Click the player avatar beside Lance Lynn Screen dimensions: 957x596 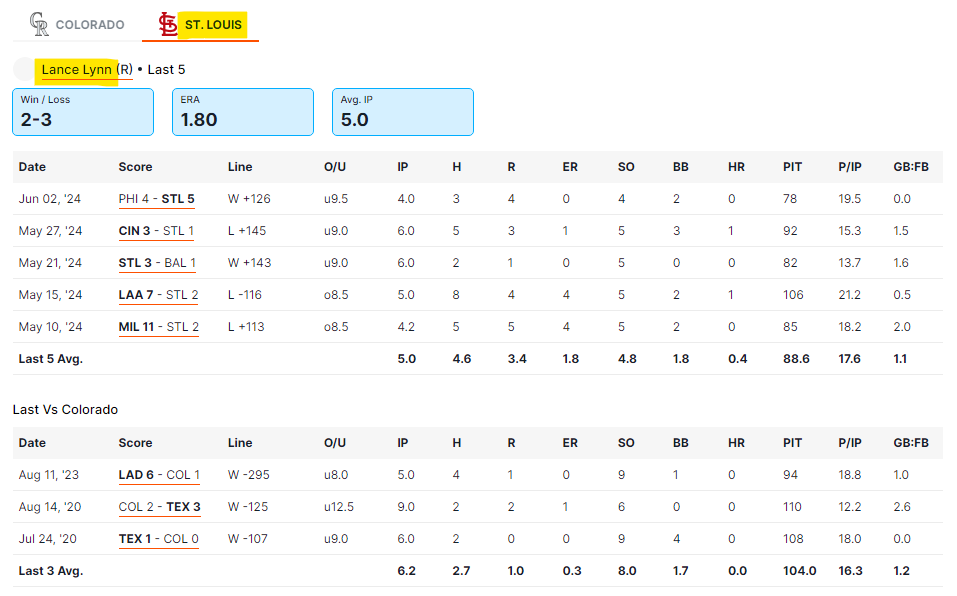coord(24,70)
